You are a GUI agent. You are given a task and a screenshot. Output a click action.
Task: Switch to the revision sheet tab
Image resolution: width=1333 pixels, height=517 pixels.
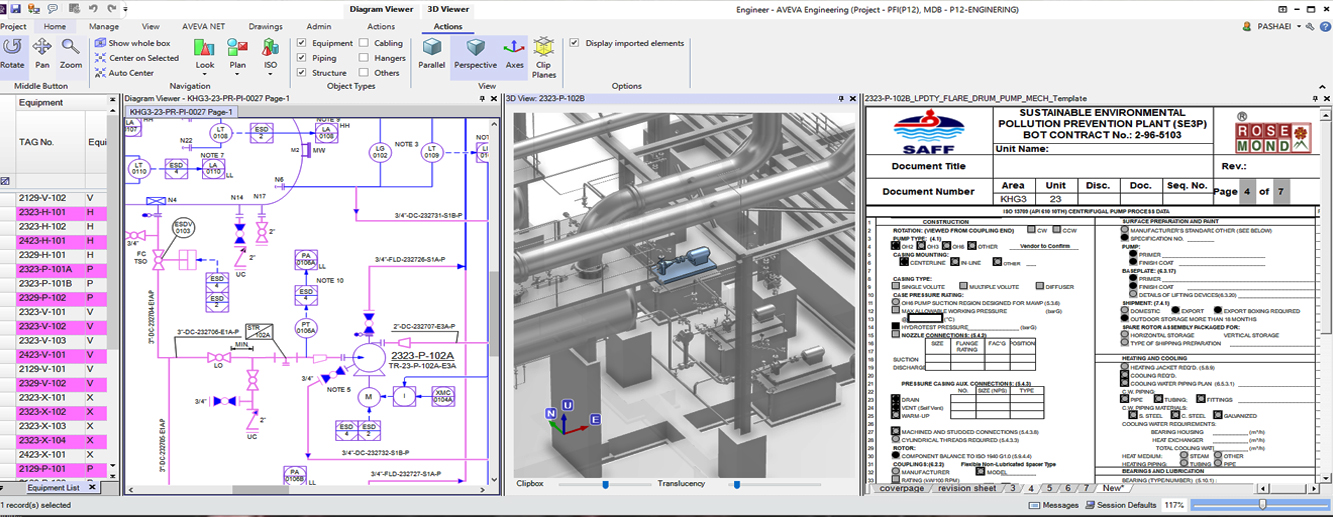click(965, 488)
